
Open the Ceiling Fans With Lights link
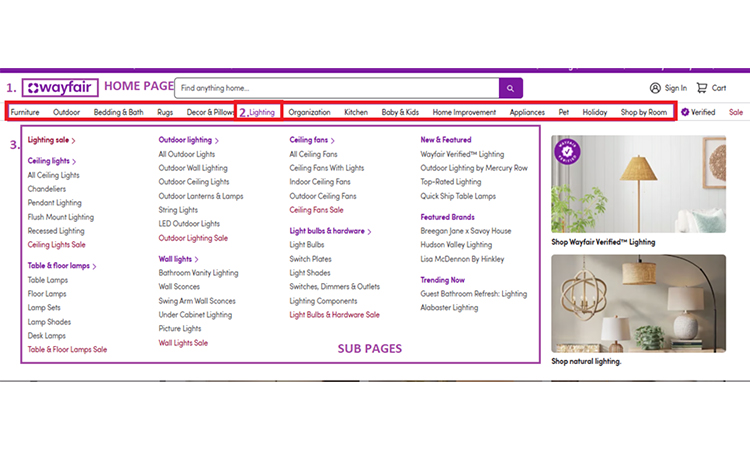pyautogui.click(x=327, y=168)
